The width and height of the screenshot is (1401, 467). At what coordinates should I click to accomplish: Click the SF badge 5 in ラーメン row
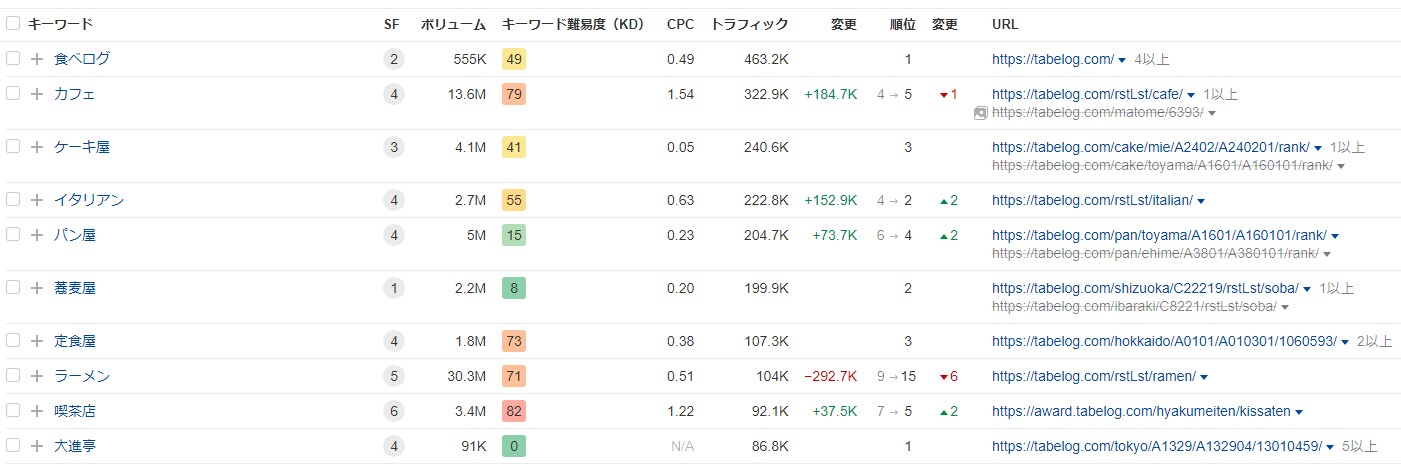pyautogui.click(x=393, y=377)
